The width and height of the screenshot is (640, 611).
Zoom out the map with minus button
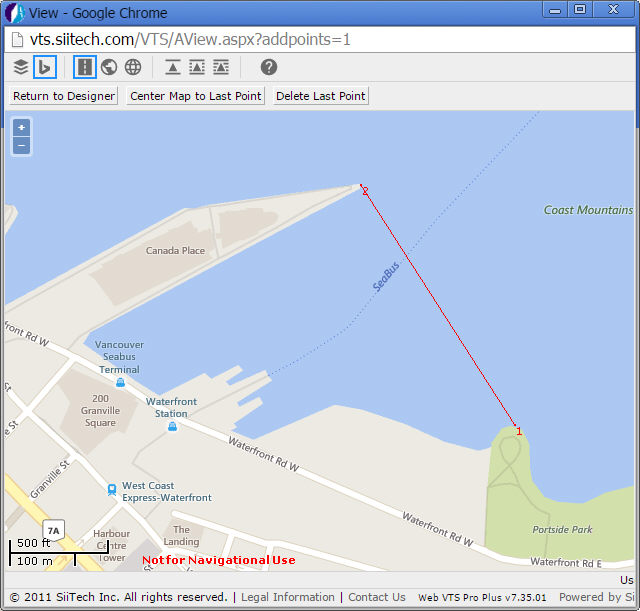point(22,145)
